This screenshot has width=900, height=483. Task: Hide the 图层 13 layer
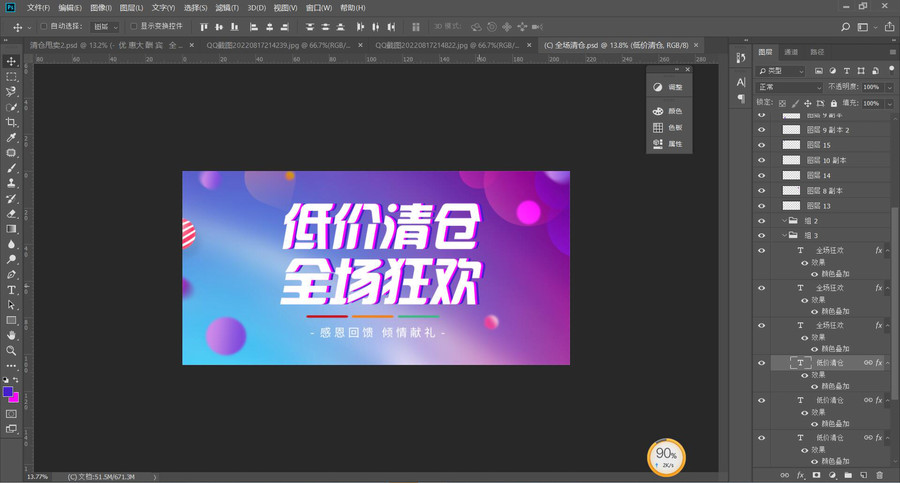[762, 206]
